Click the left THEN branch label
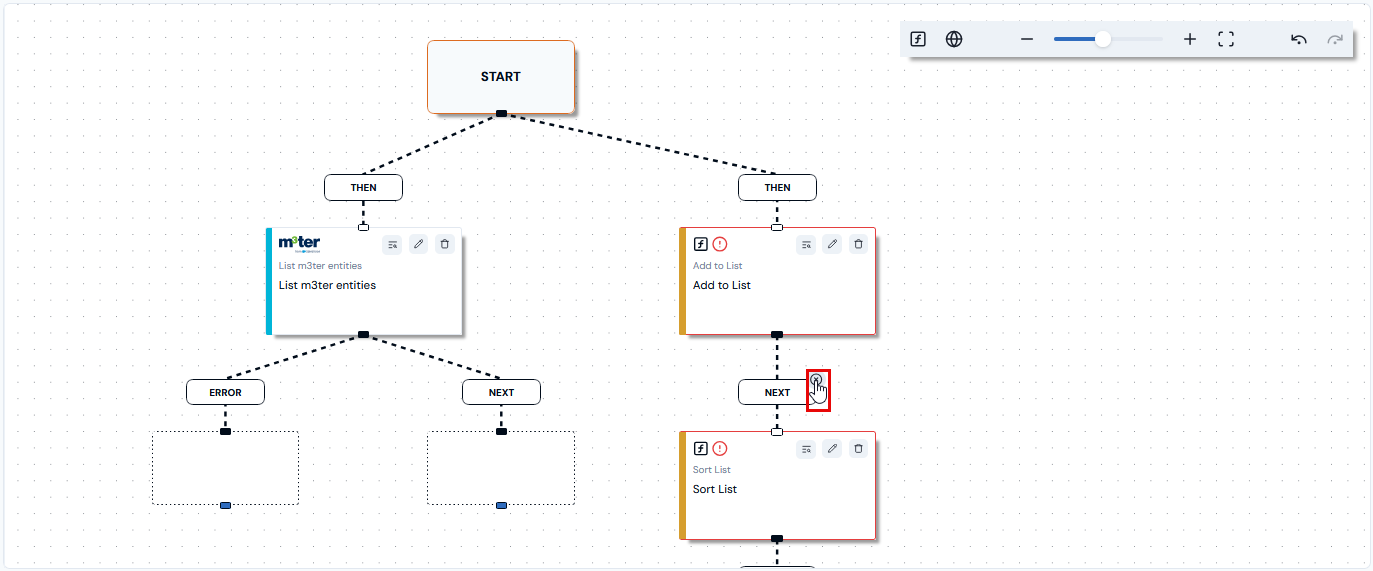This screenshot has height=571, width=1373. [363, 187]
